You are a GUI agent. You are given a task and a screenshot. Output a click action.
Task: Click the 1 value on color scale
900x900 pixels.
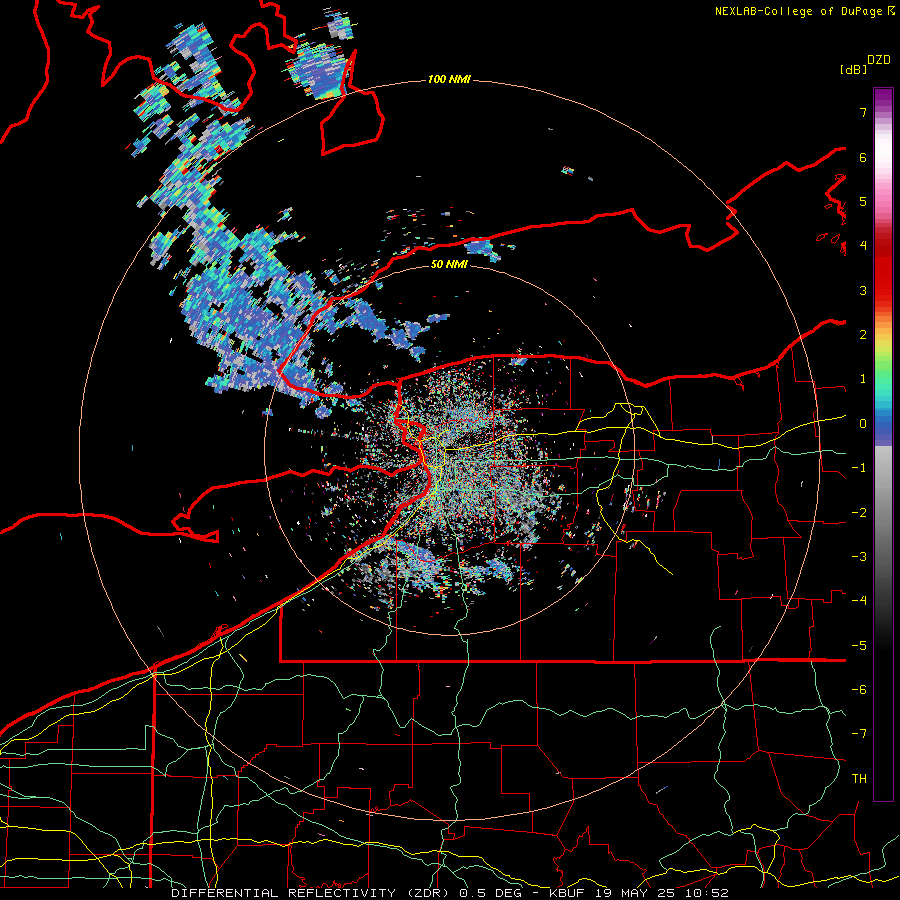point(863,379)
